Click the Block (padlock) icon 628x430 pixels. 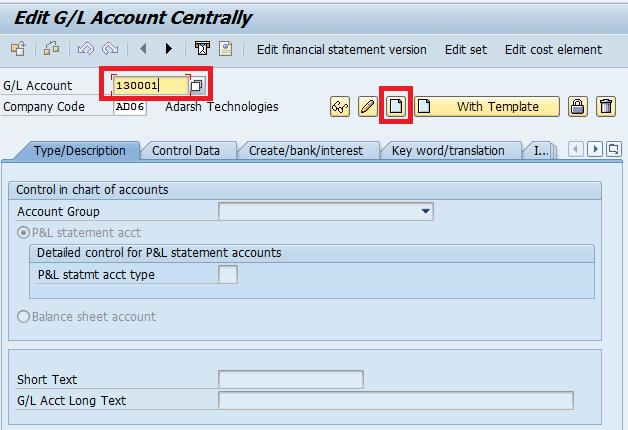pos(577,107)
